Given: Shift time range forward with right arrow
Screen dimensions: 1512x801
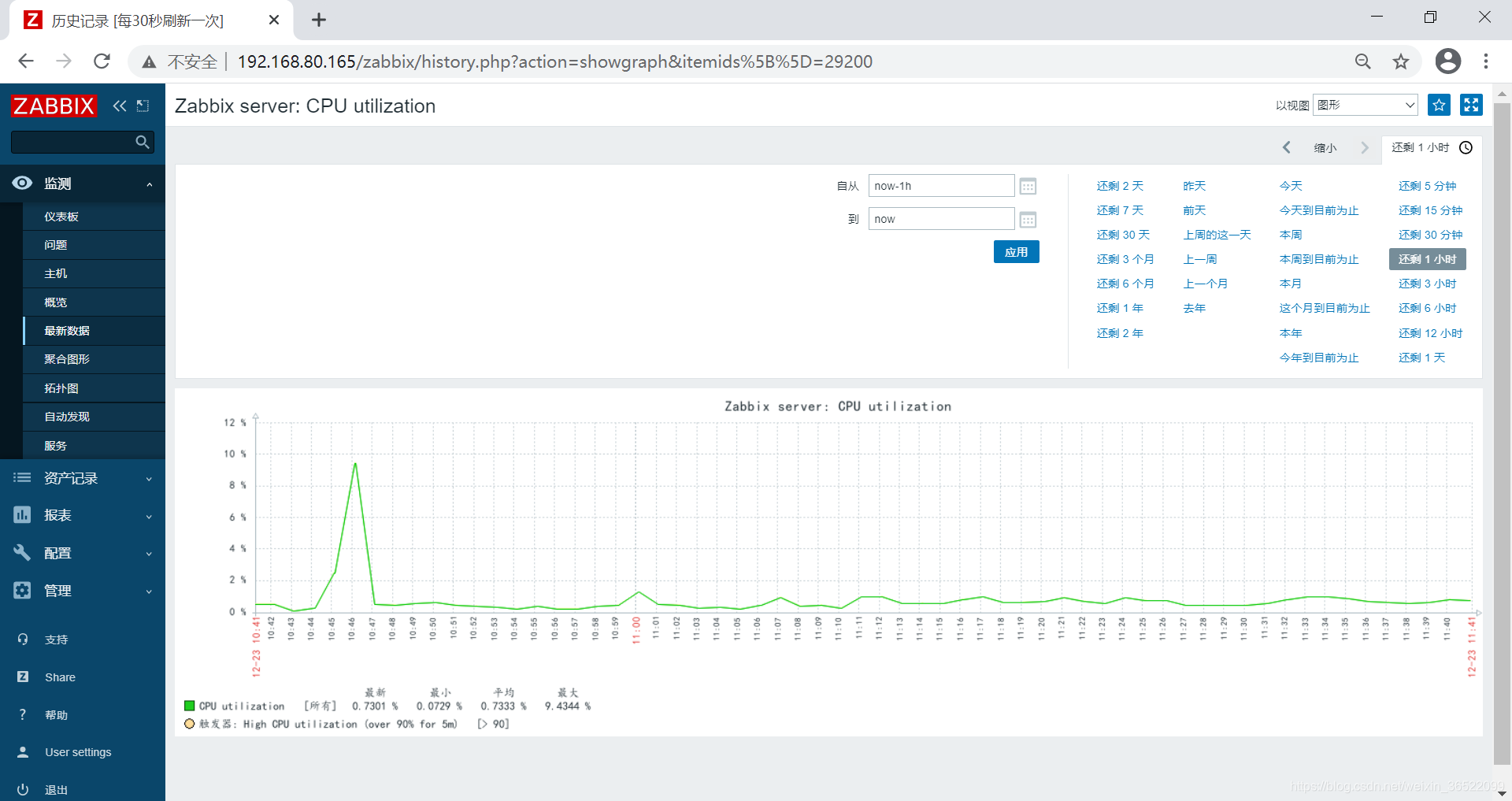Looking at the screenshot, I should click(x=1365, y=147).
